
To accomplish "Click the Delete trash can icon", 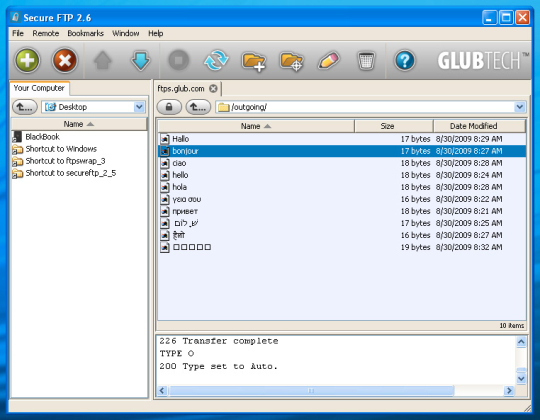I will point(366,61).
